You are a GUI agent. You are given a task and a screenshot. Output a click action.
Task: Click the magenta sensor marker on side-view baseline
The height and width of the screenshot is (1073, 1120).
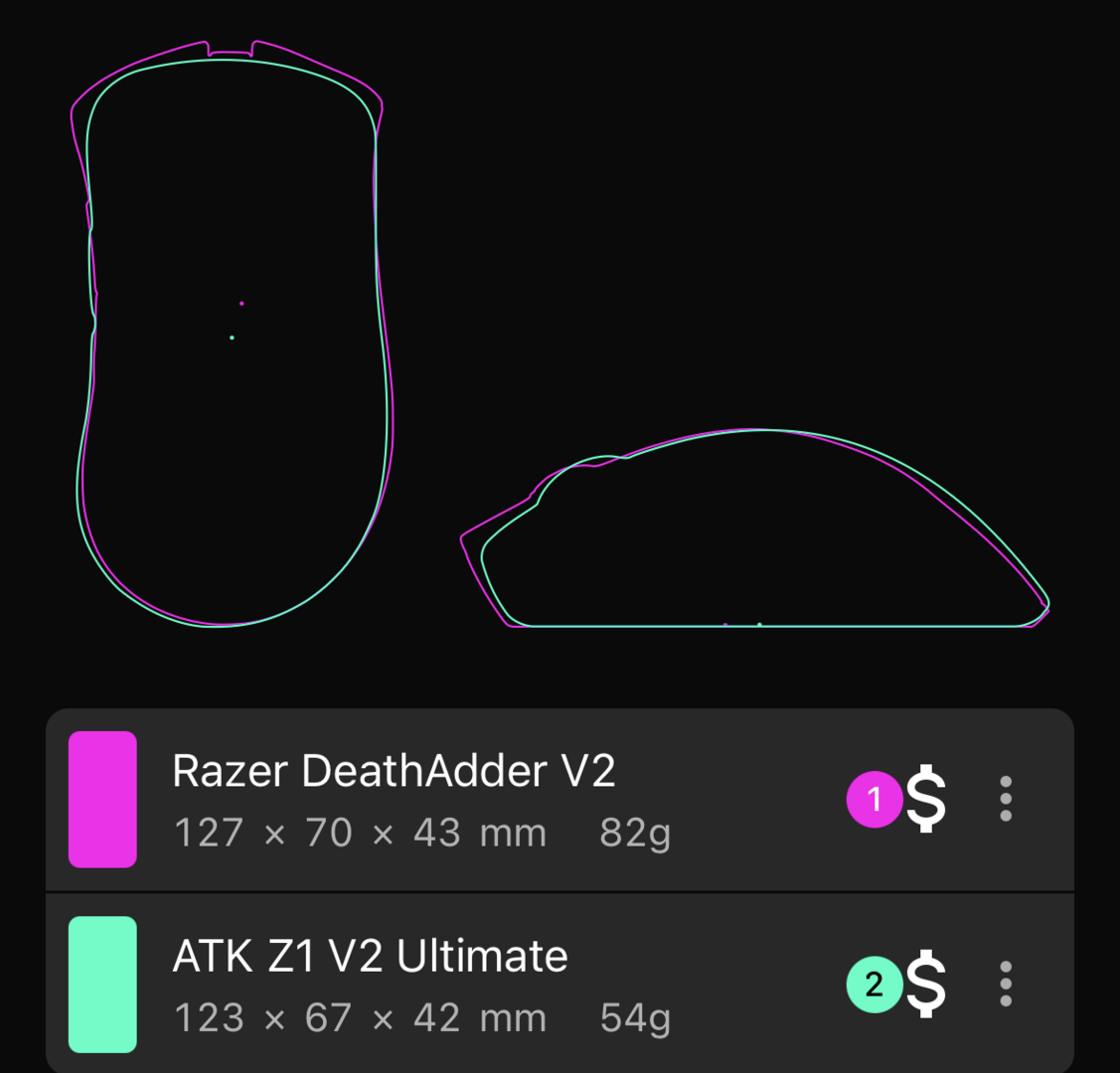(725, 625)
